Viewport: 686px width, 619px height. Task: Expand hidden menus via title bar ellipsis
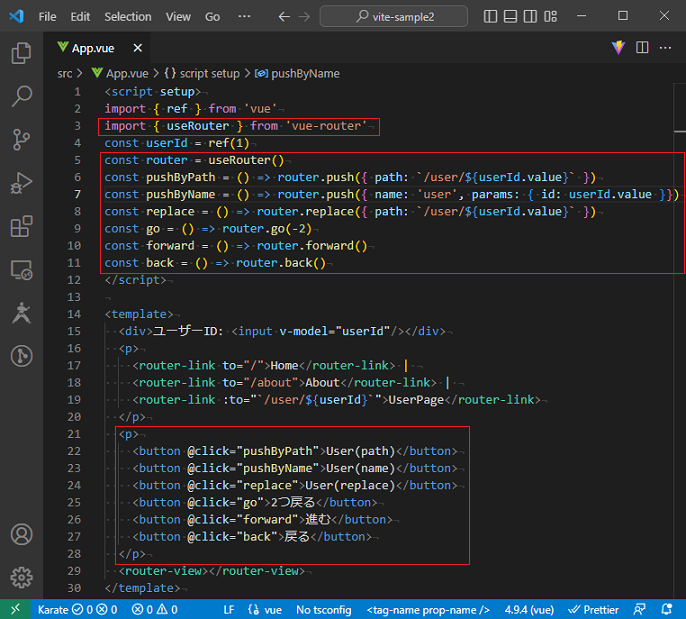click(244, 17)
